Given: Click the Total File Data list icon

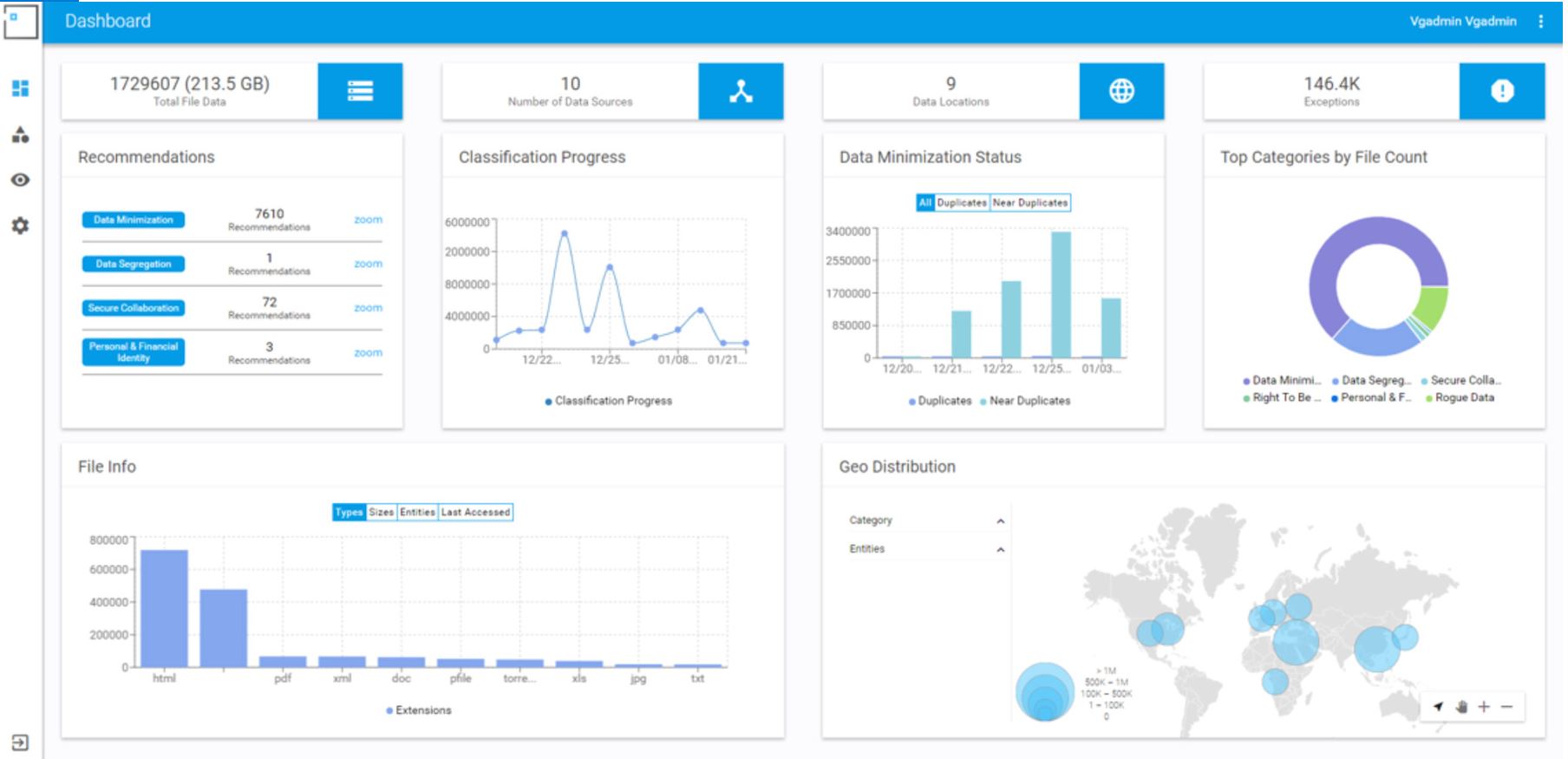Looking at the screenshot, I should pos(360,91).
